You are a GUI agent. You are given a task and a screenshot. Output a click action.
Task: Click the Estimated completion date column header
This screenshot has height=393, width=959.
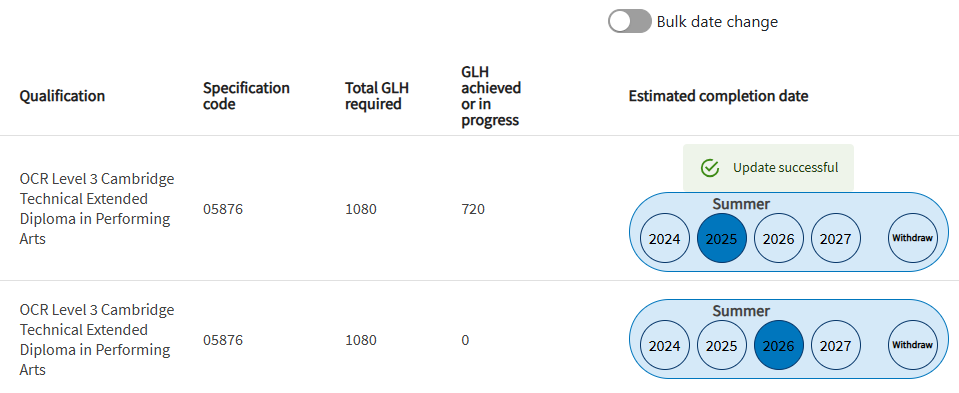(x=719, y=96)
